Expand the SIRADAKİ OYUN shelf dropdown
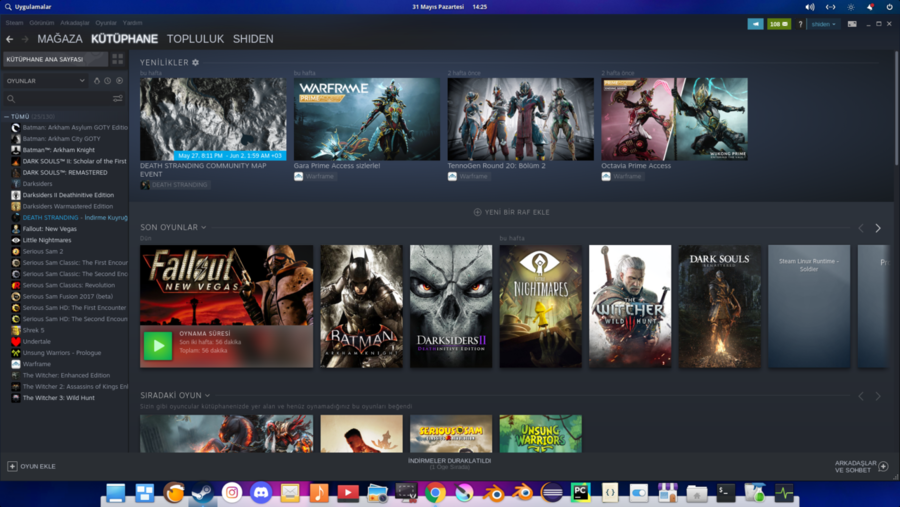The image size is (900, 507). [x=207, y=396]
